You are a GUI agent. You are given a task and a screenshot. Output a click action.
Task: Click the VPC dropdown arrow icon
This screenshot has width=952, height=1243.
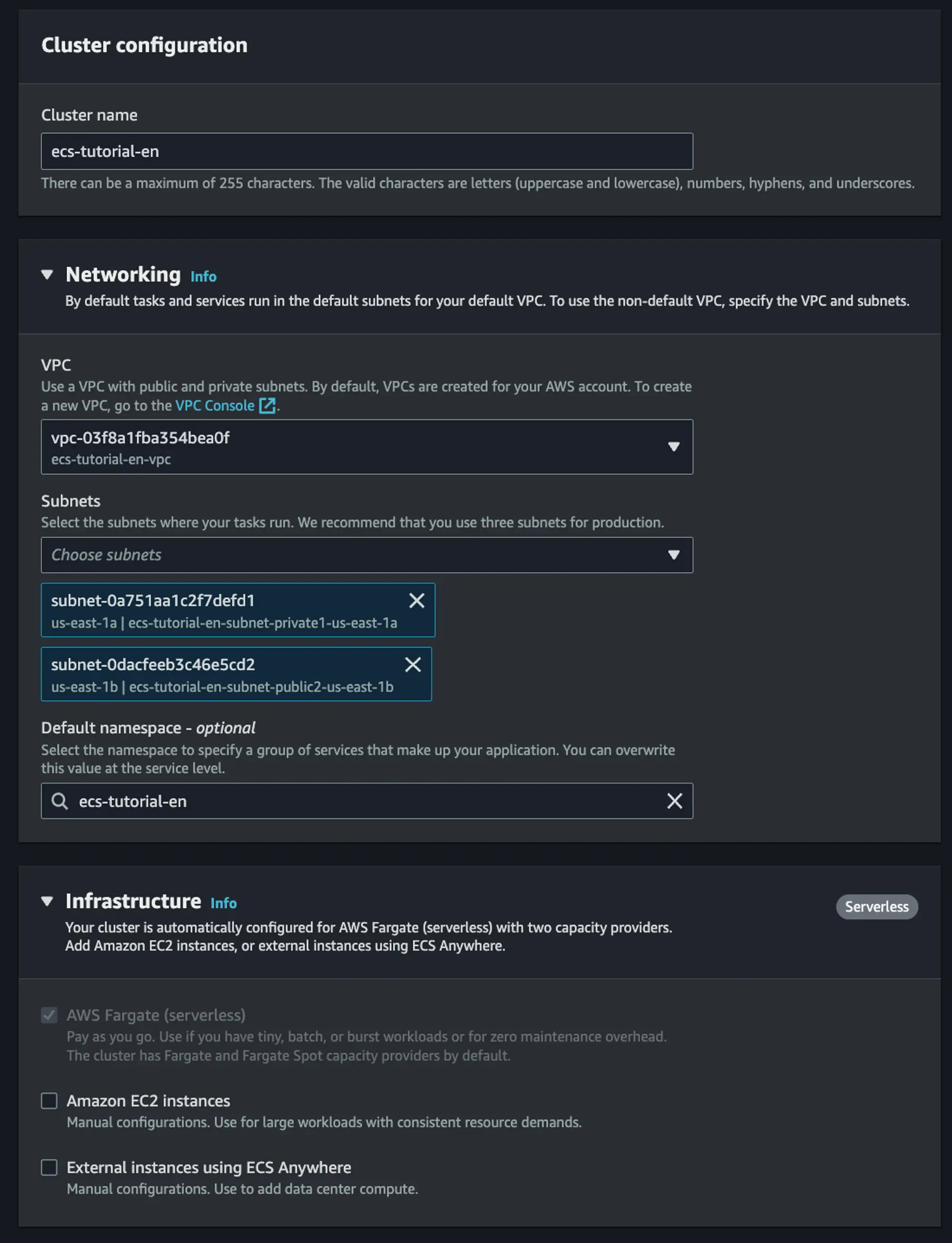click(674, 447)
